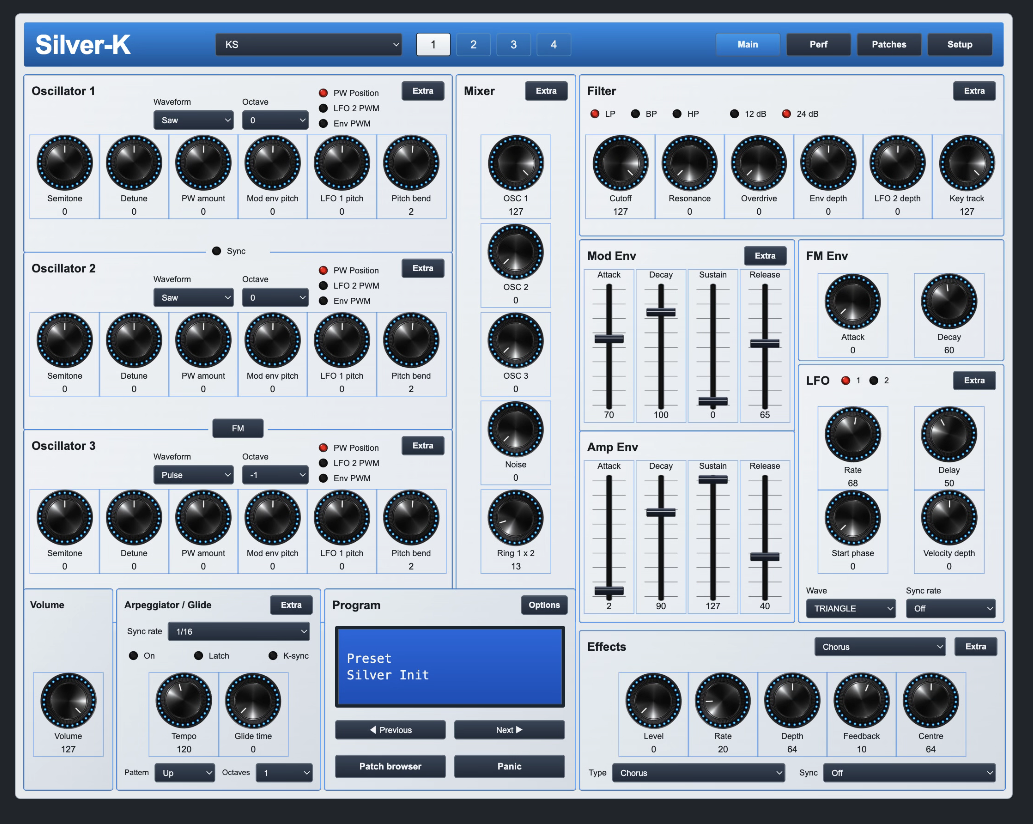Click the Oscillator 3 Detune knob
This screenshot has width=1033, height=824.
click(134, 518)
